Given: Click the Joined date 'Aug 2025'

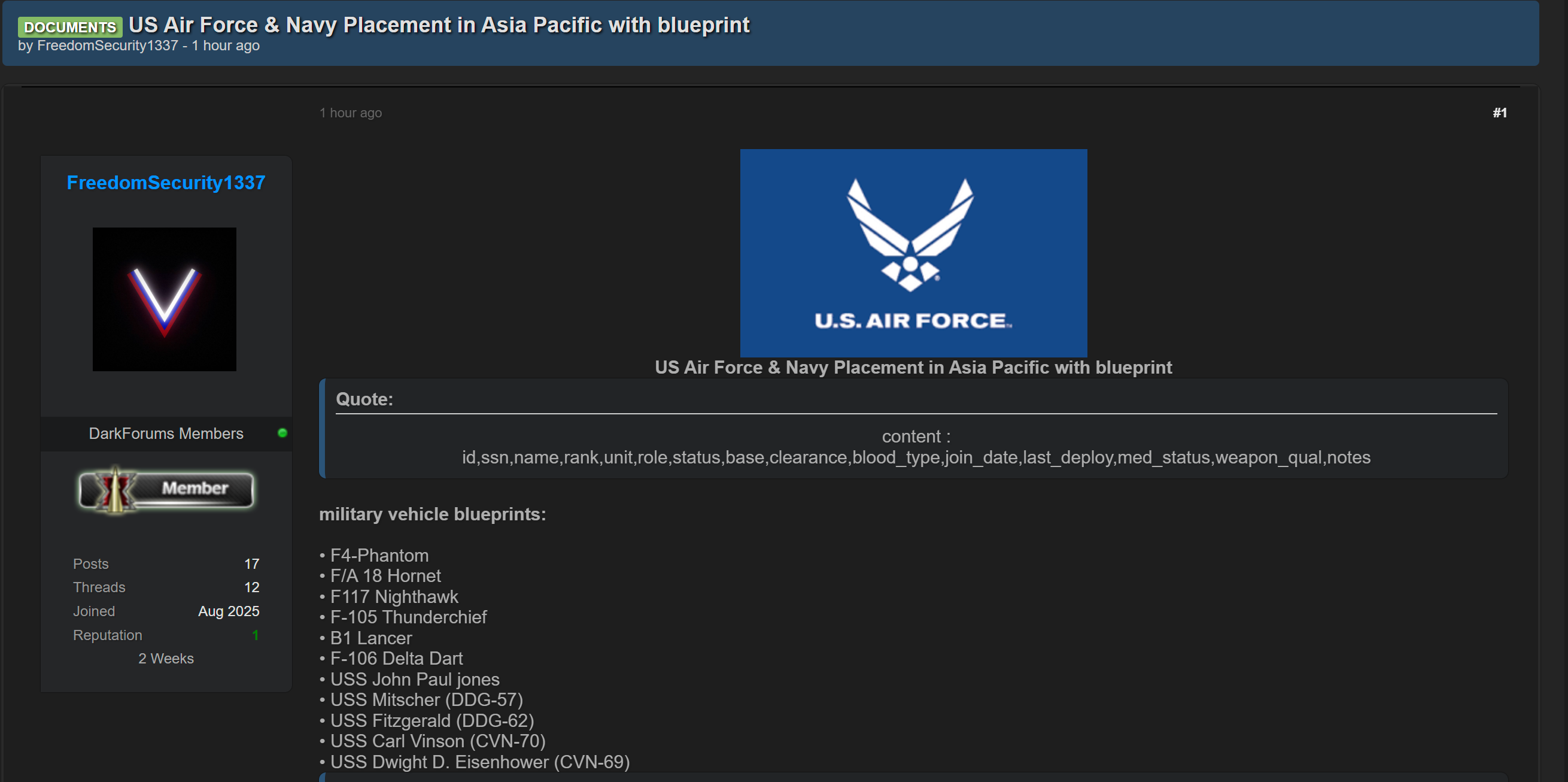Looking at the screenshot, I should 229,611.
